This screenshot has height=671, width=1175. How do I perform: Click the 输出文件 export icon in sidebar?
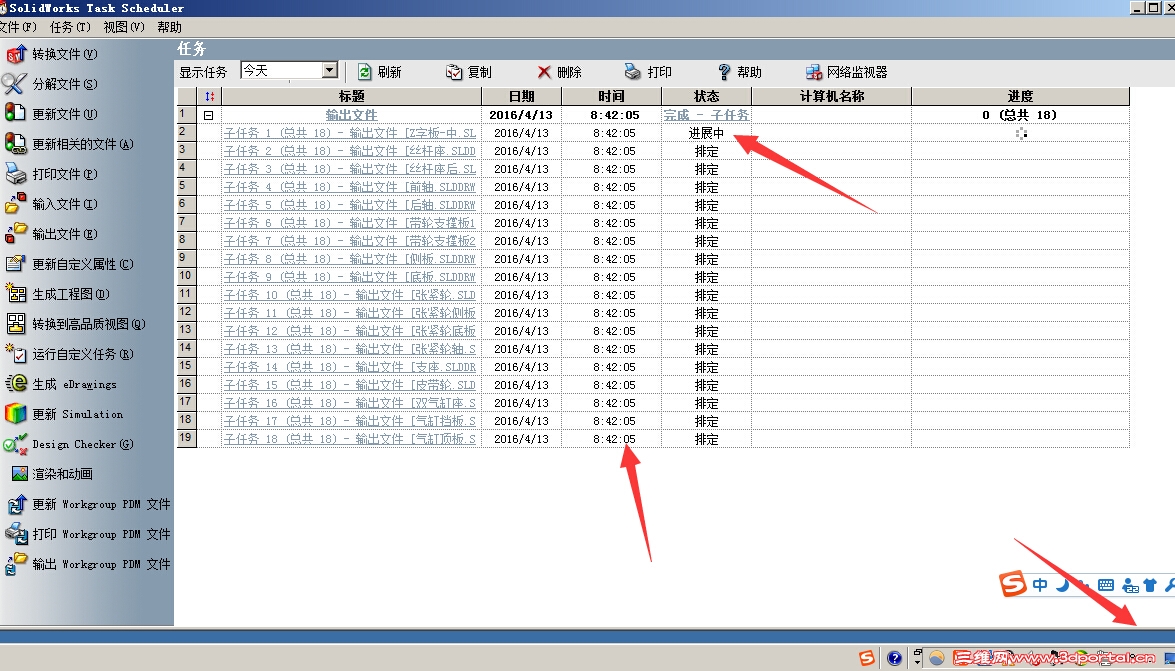coord(15,233)
